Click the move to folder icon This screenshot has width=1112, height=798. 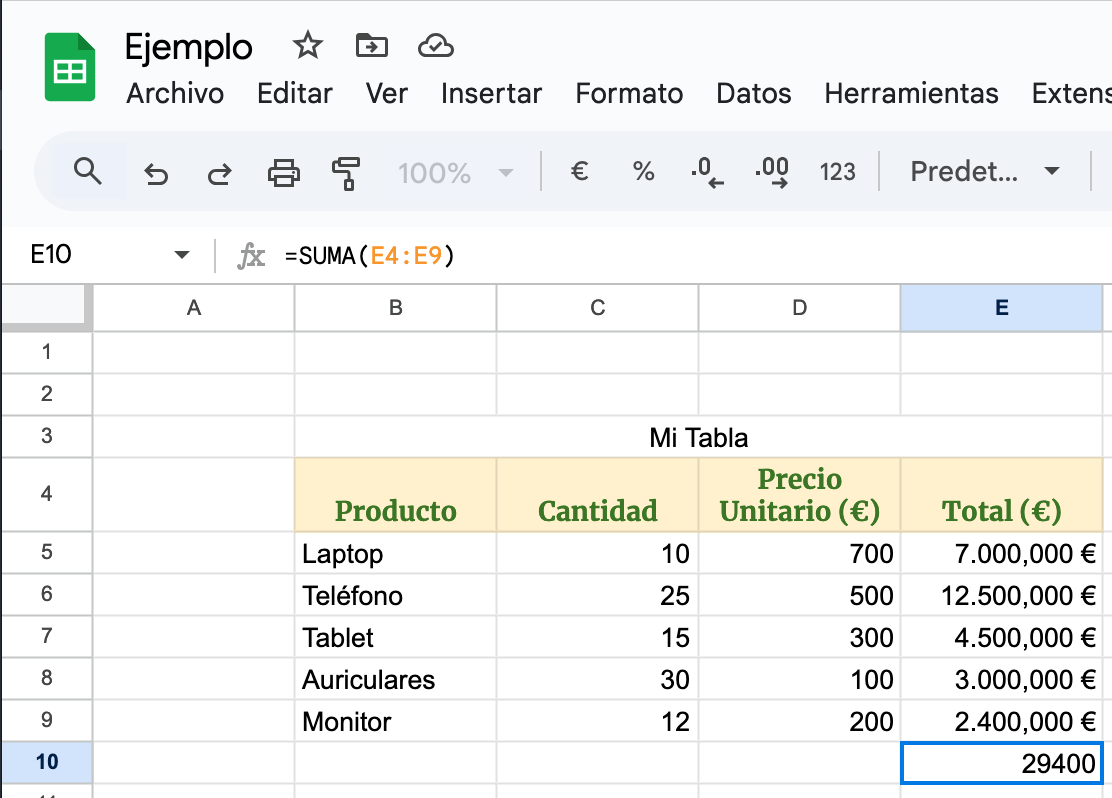click(371, 46)
